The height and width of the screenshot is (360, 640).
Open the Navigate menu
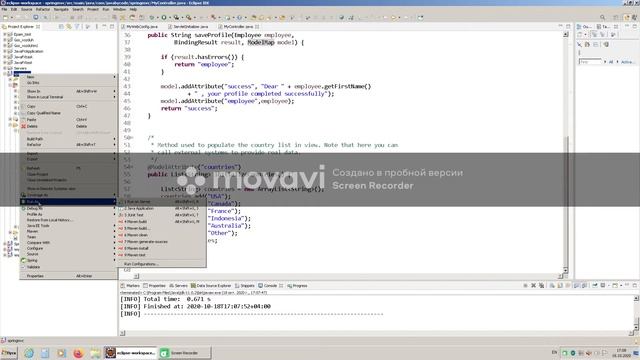(61, 9)
